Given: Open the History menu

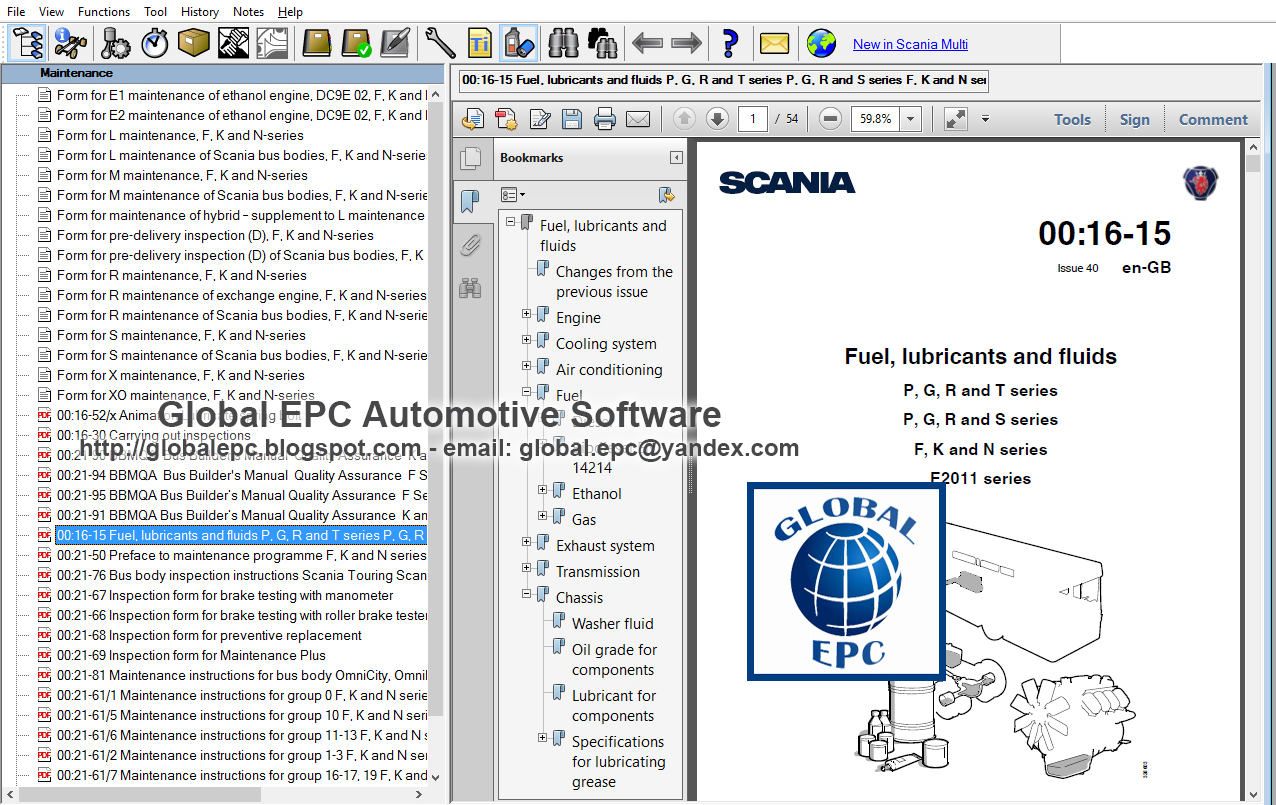Looking at the screenshot, I should pos(200,12).
